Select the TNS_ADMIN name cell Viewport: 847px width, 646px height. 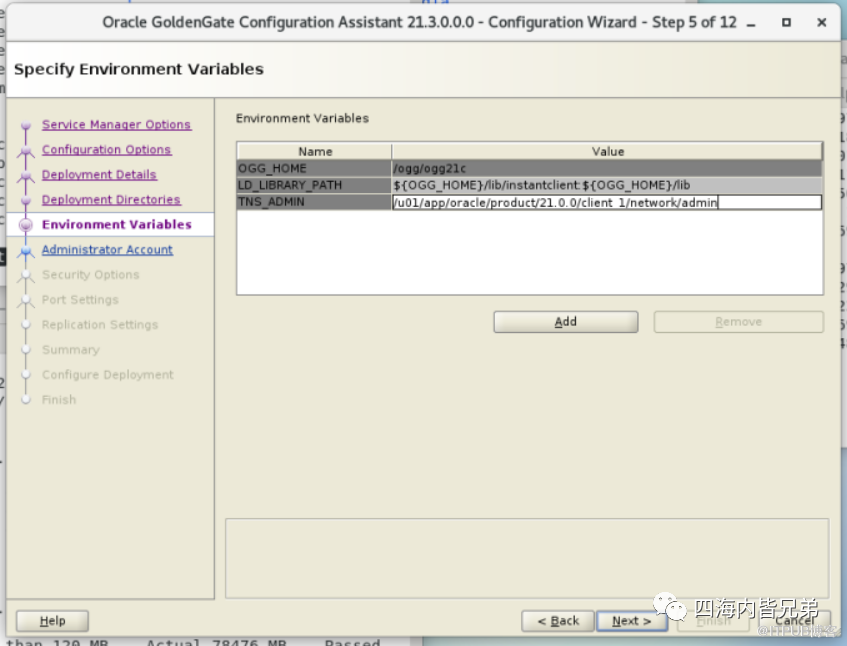click(x=314, y=202)
